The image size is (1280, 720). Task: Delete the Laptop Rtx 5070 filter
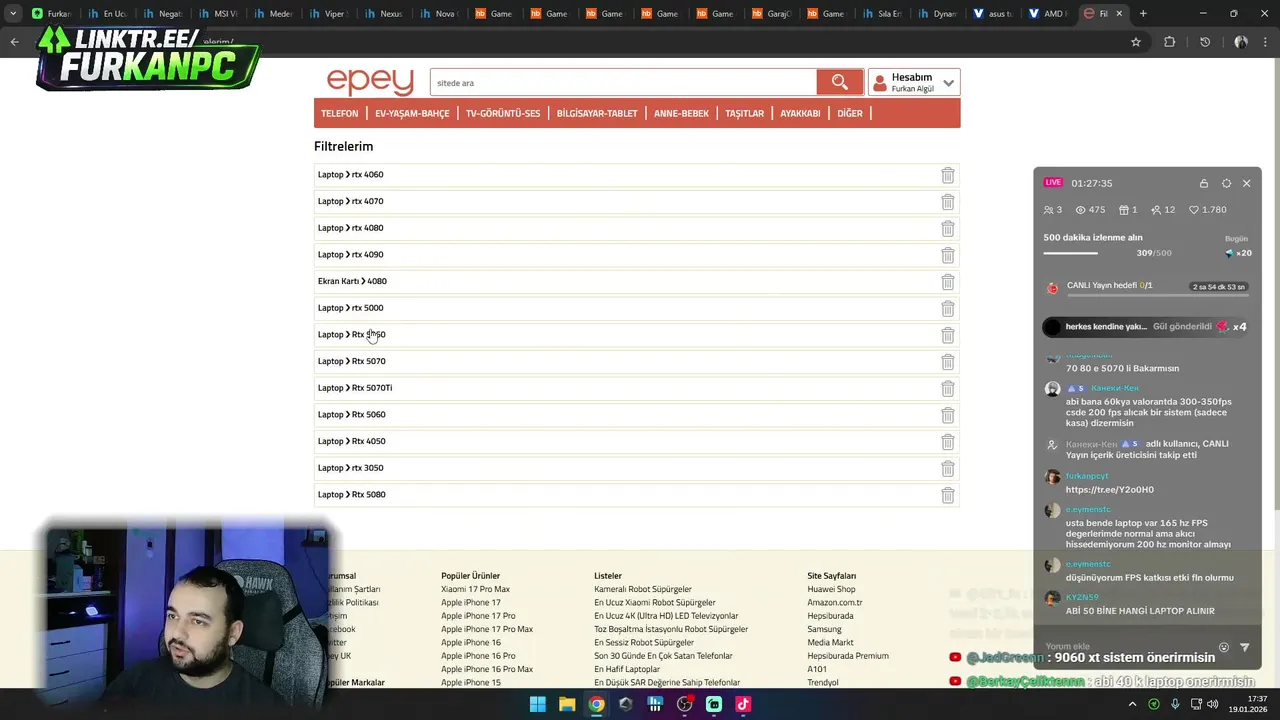(947, 362)
